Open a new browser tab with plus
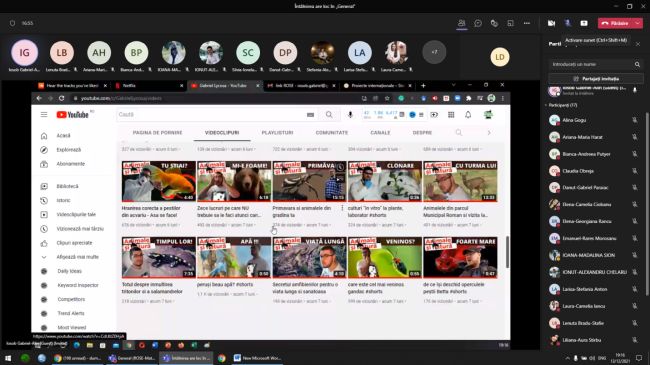The width and height of the screenshot is (650, 365). 423,85
